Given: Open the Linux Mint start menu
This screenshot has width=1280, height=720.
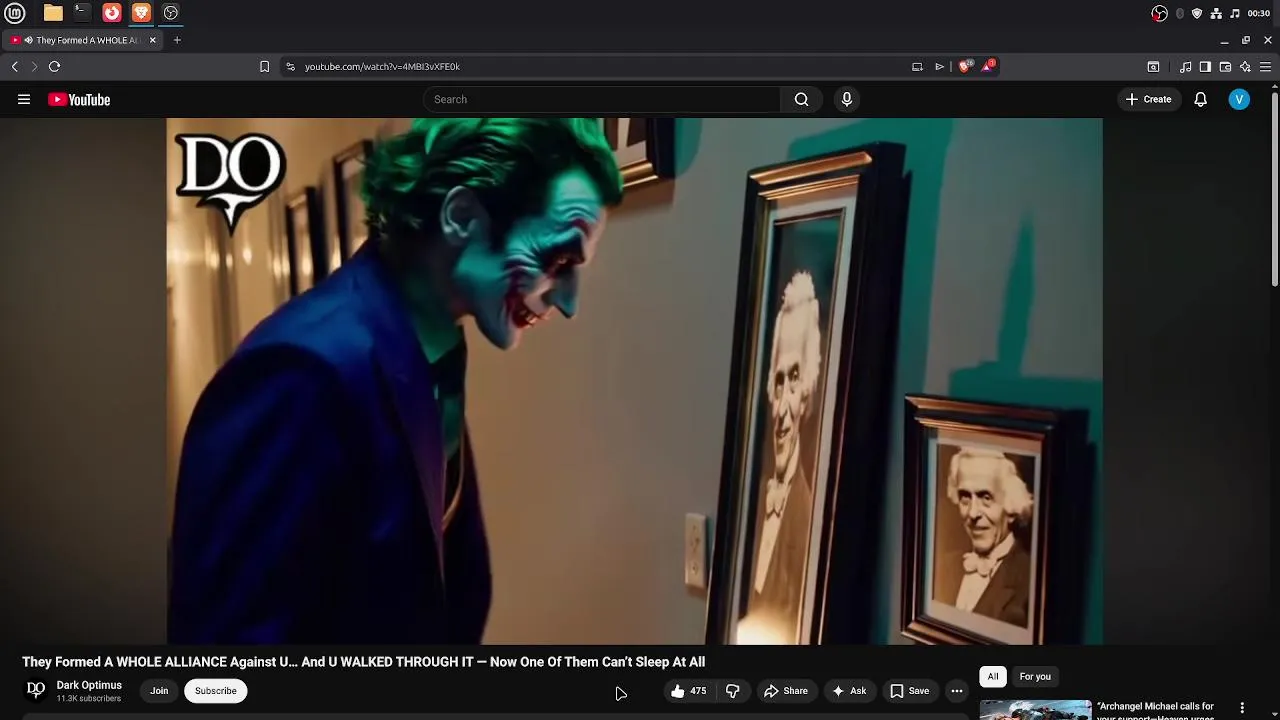Looking at the screenshot, I should click(x=15, y=13).
